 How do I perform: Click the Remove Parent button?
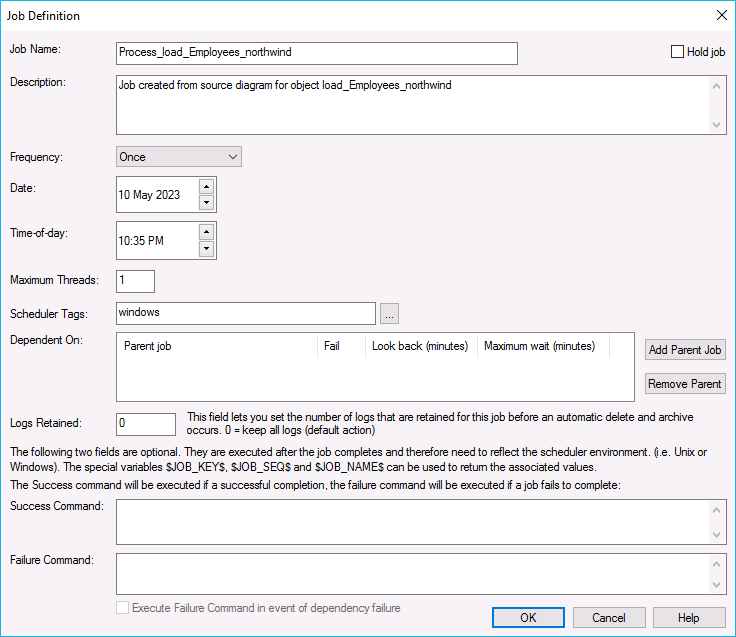685,384
